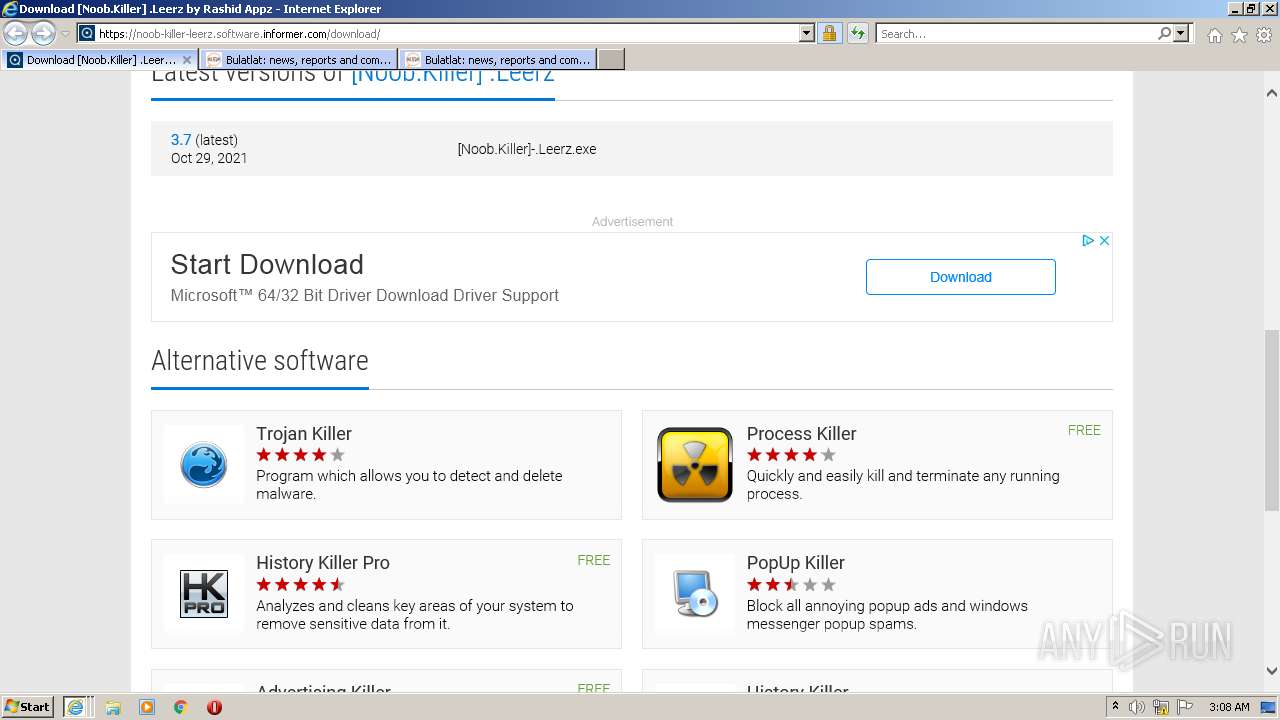
Task: Click the AdChoices triangle icon
Action: coord(1088,241)
